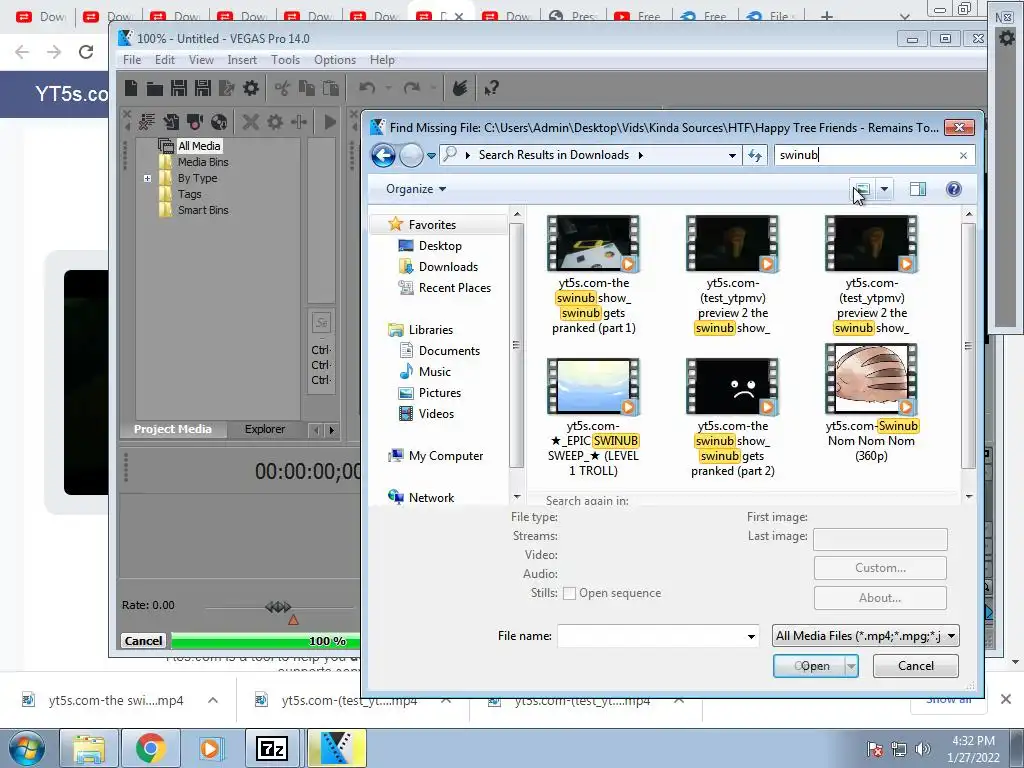
Task: Click the search field containing swinub
Action: click(x=866, y=155)
